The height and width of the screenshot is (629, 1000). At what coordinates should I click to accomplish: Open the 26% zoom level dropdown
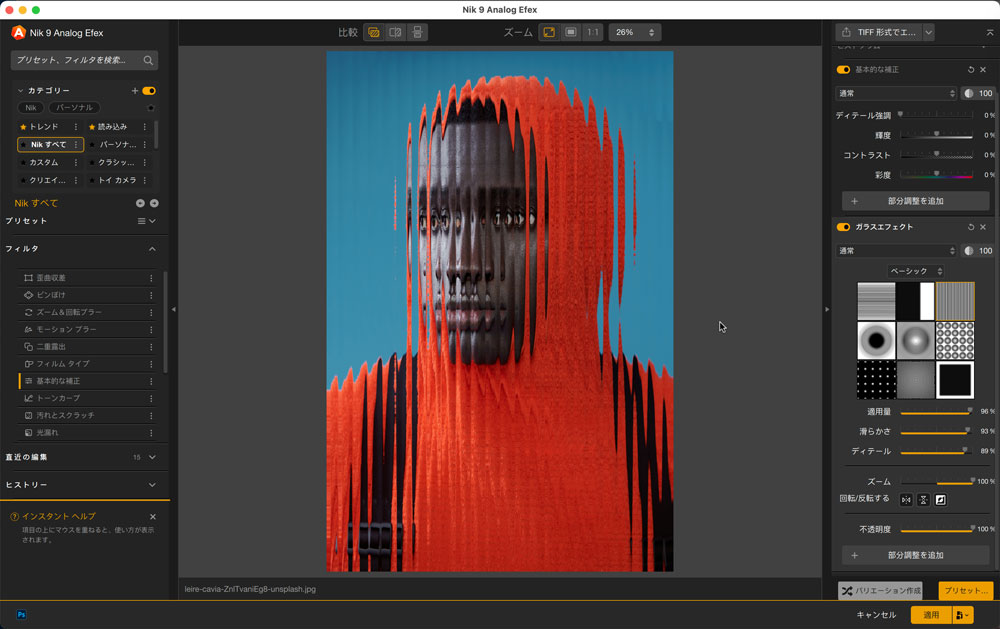pos(635,32)
